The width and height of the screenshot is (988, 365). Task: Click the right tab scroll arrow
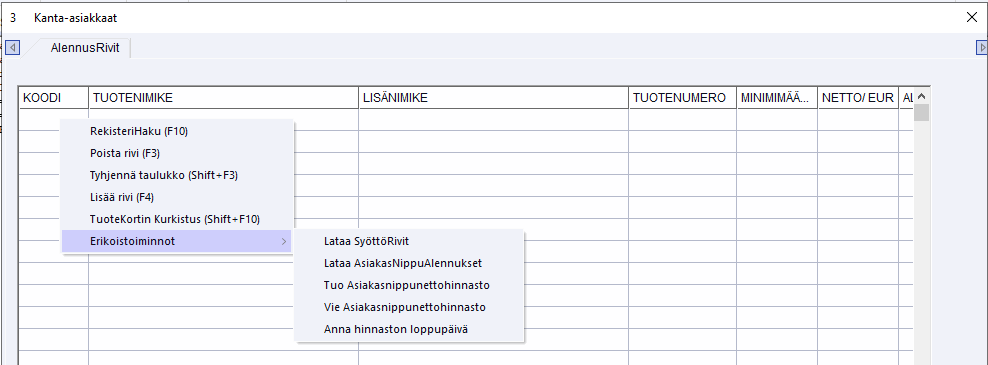tap(982, 47)
